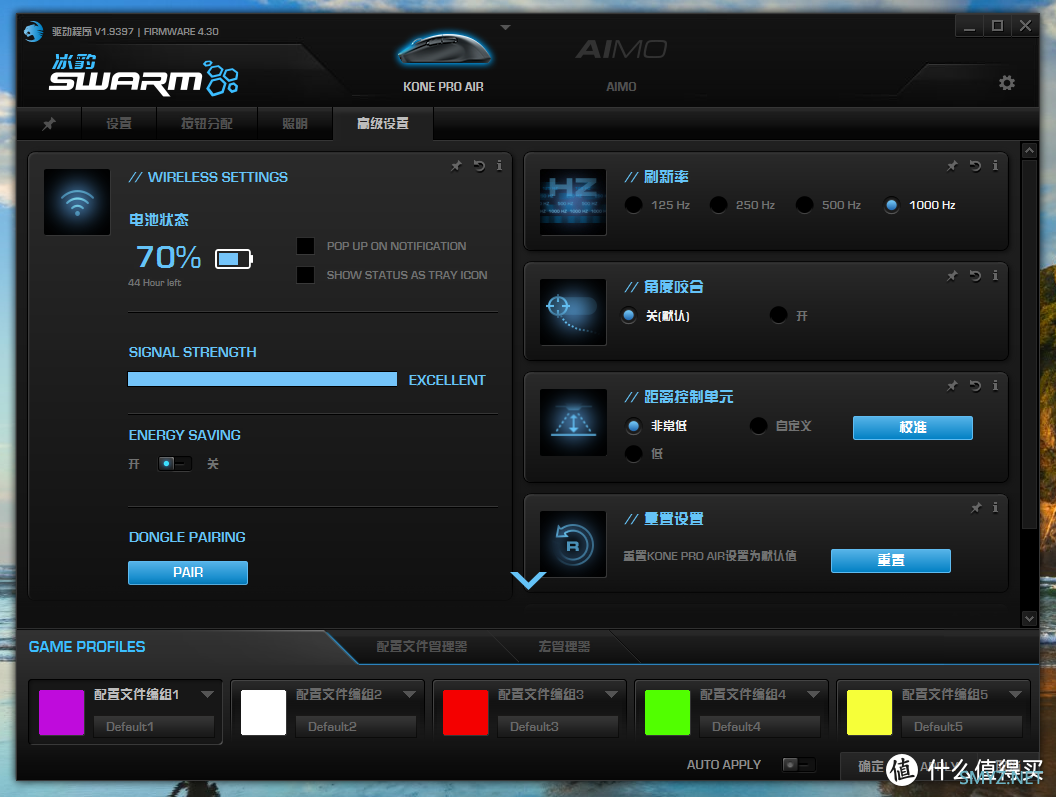Switch to the 照明 tab

[295, 124]
